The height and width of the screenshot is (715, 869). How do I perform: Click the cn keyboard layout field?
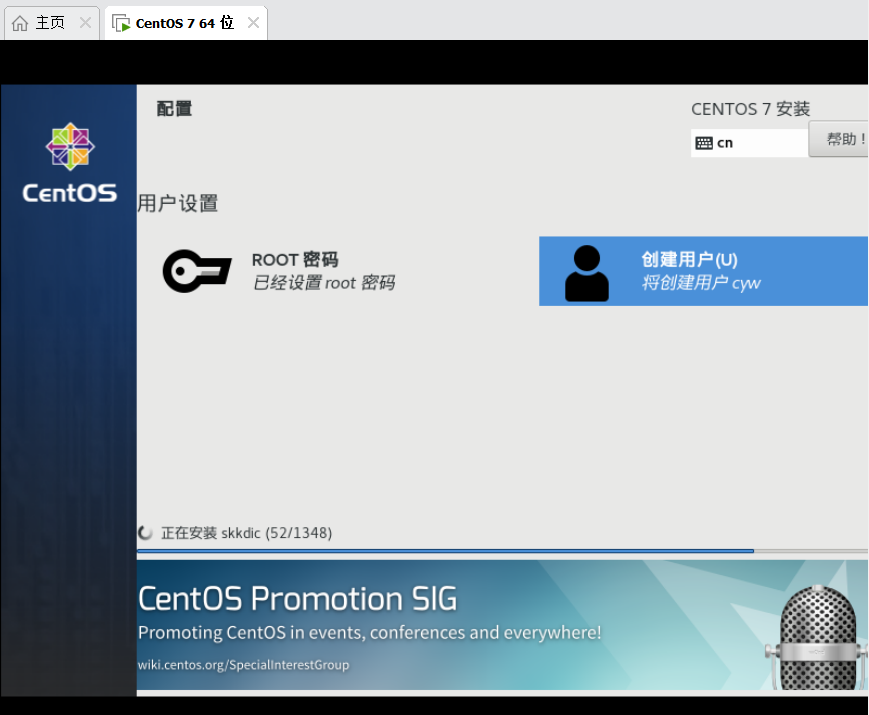749,143
